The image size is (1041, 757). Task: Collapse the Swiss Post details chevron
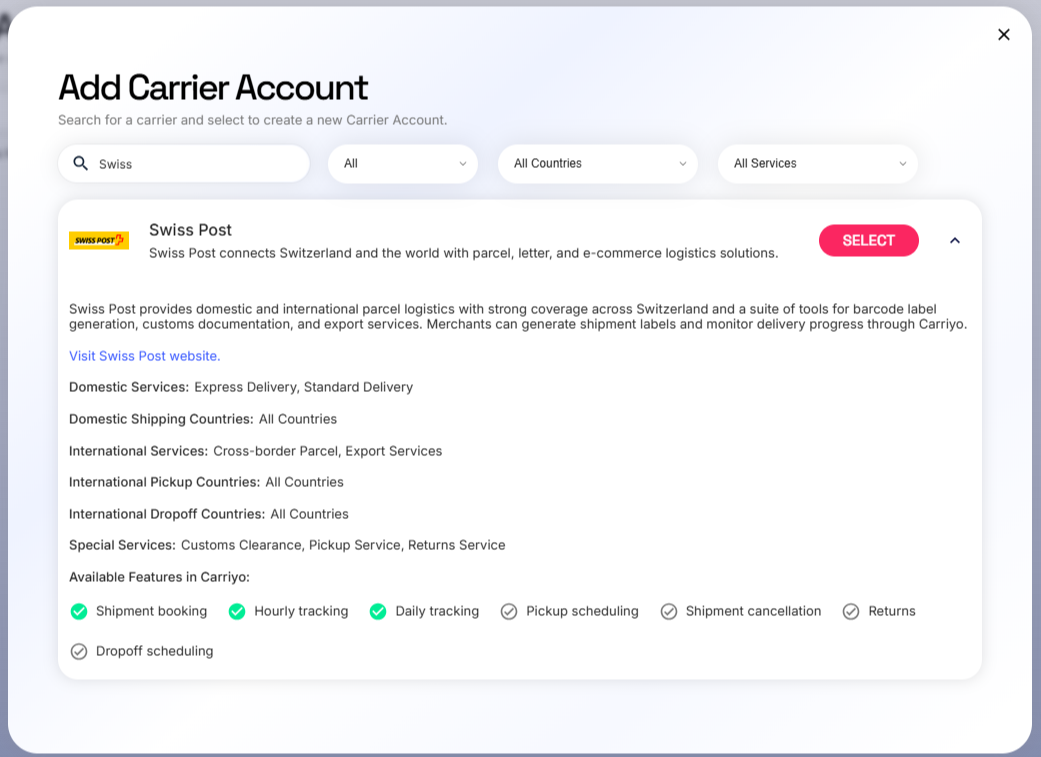tap(955, 240)
